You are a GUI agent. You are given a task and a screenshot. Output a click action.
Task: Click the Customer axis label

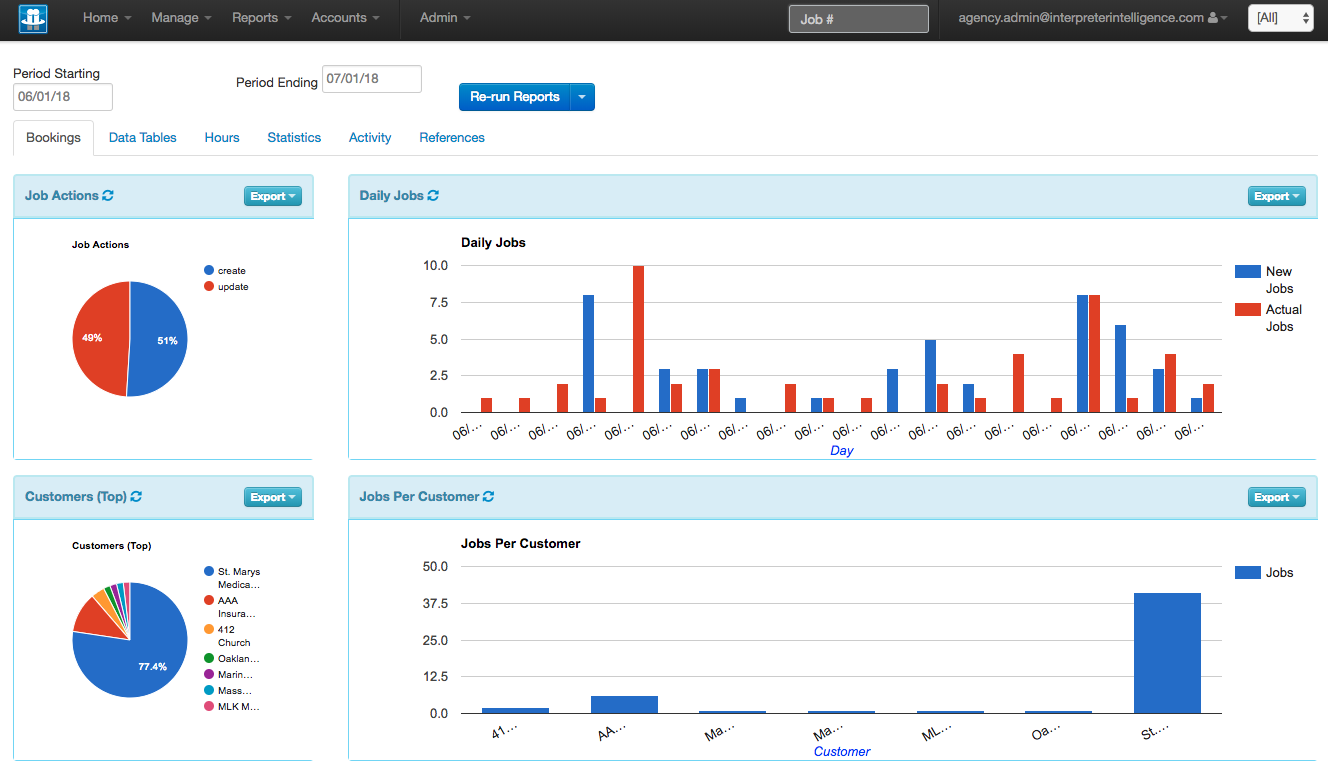(x=842, y=752)
